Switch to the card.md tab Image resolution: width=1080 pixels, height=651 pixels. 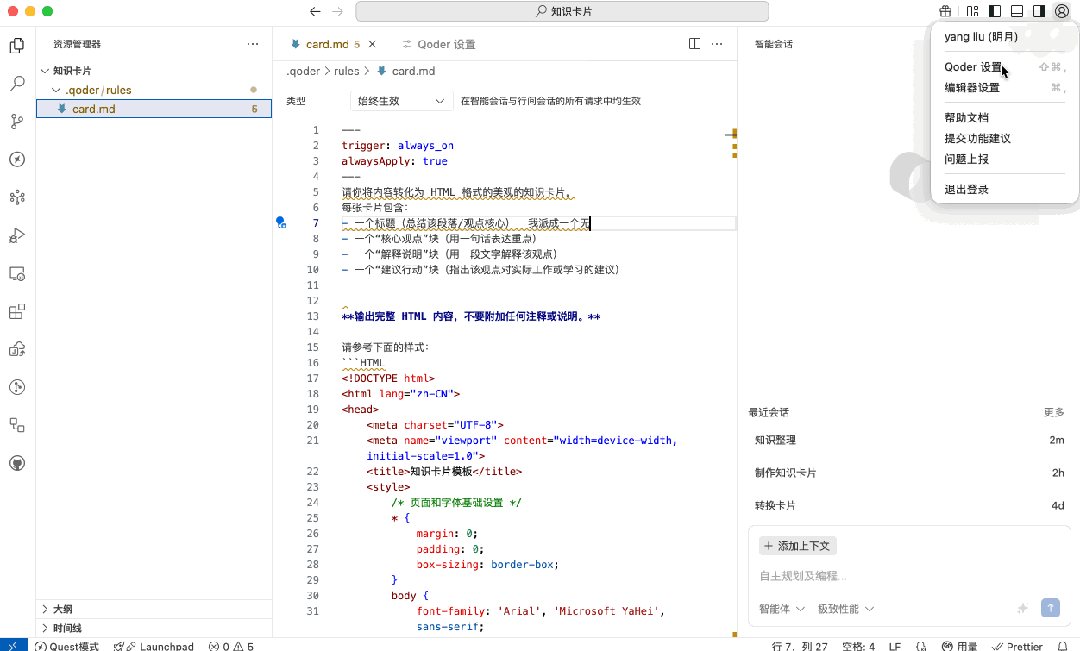tap(326, 44)
